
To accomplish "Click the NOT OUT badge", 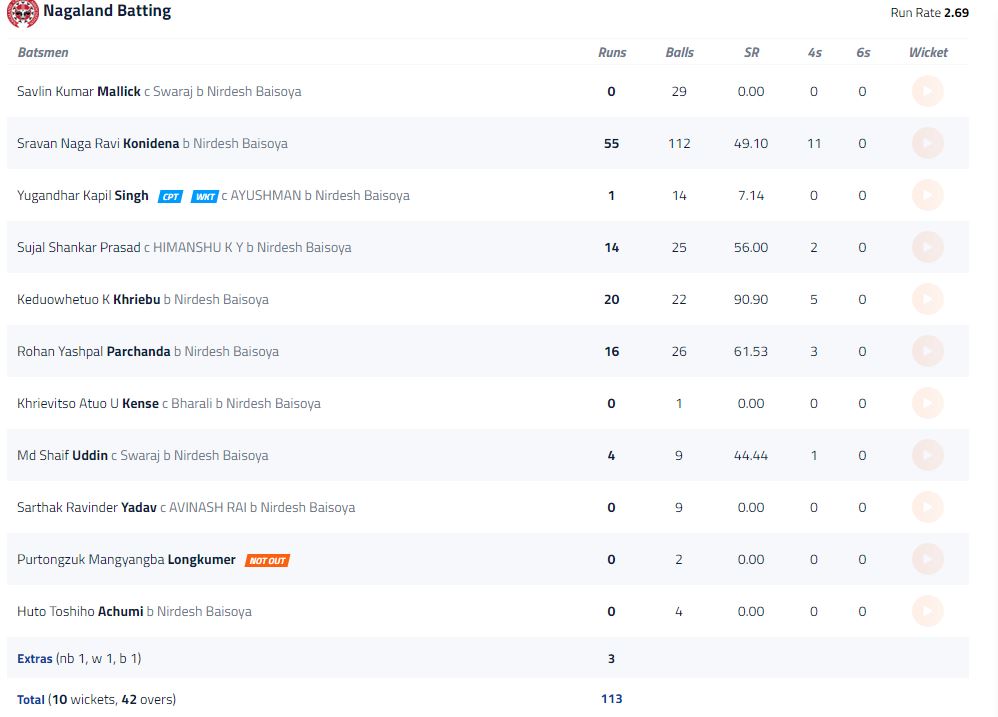I will [267, 560].
